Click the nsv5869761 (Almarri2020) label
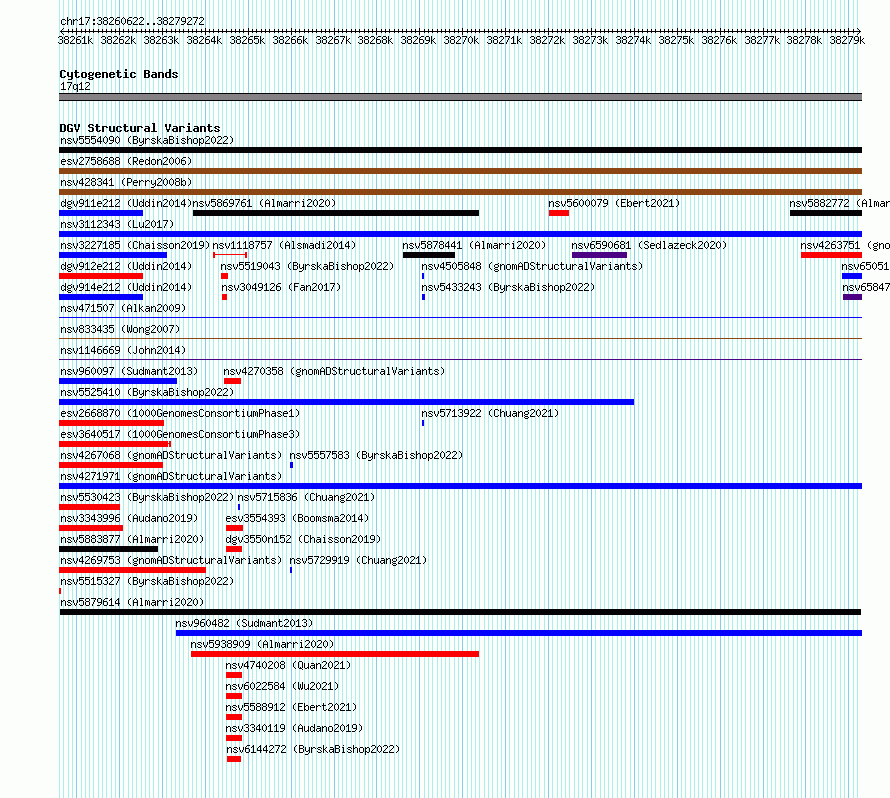This screenshot has height=798, width=890. click(264, 203)
